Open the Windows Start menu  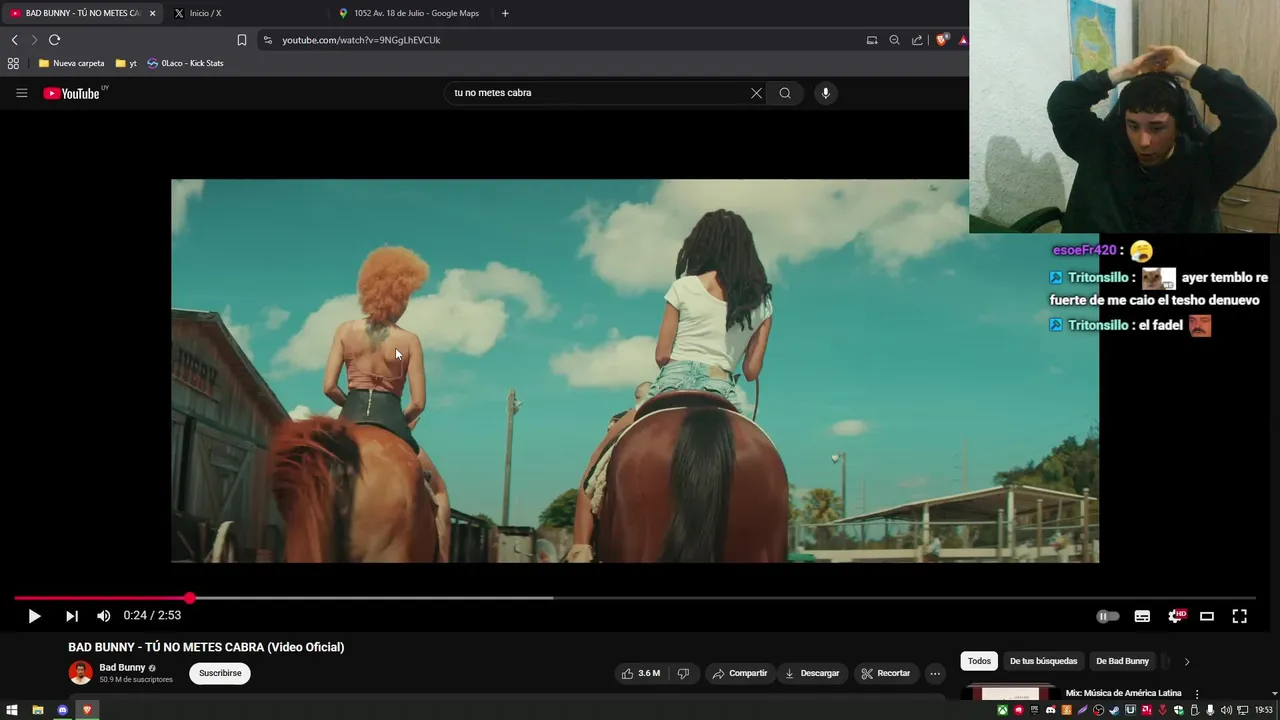12,710
